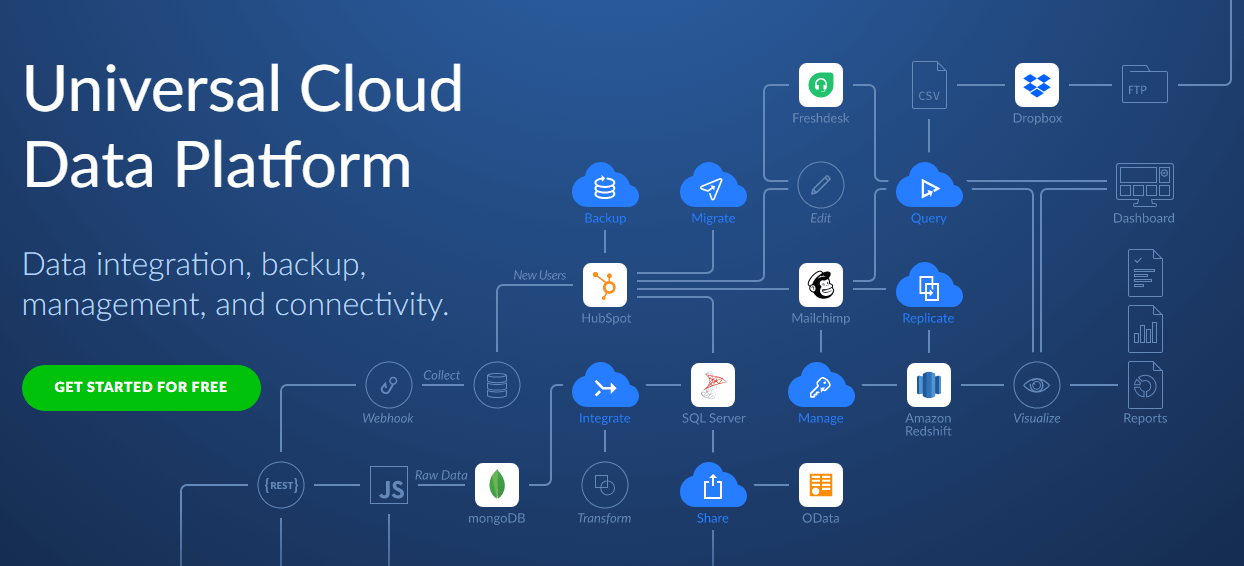This screenshot has height=566, width=1244.
Task: Click the Mailchimp logo icon
Action: [821, 285]
